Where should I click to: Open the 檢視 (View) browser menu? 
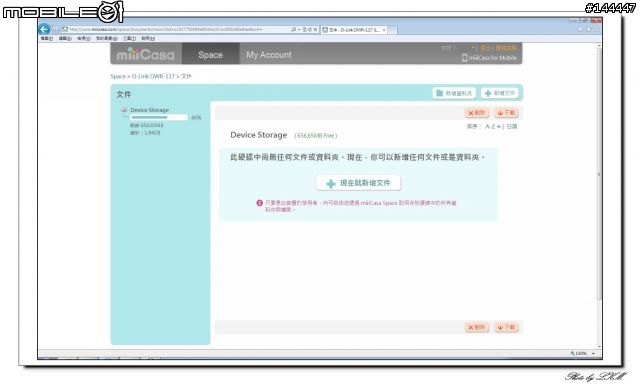(x=84, y=38)
